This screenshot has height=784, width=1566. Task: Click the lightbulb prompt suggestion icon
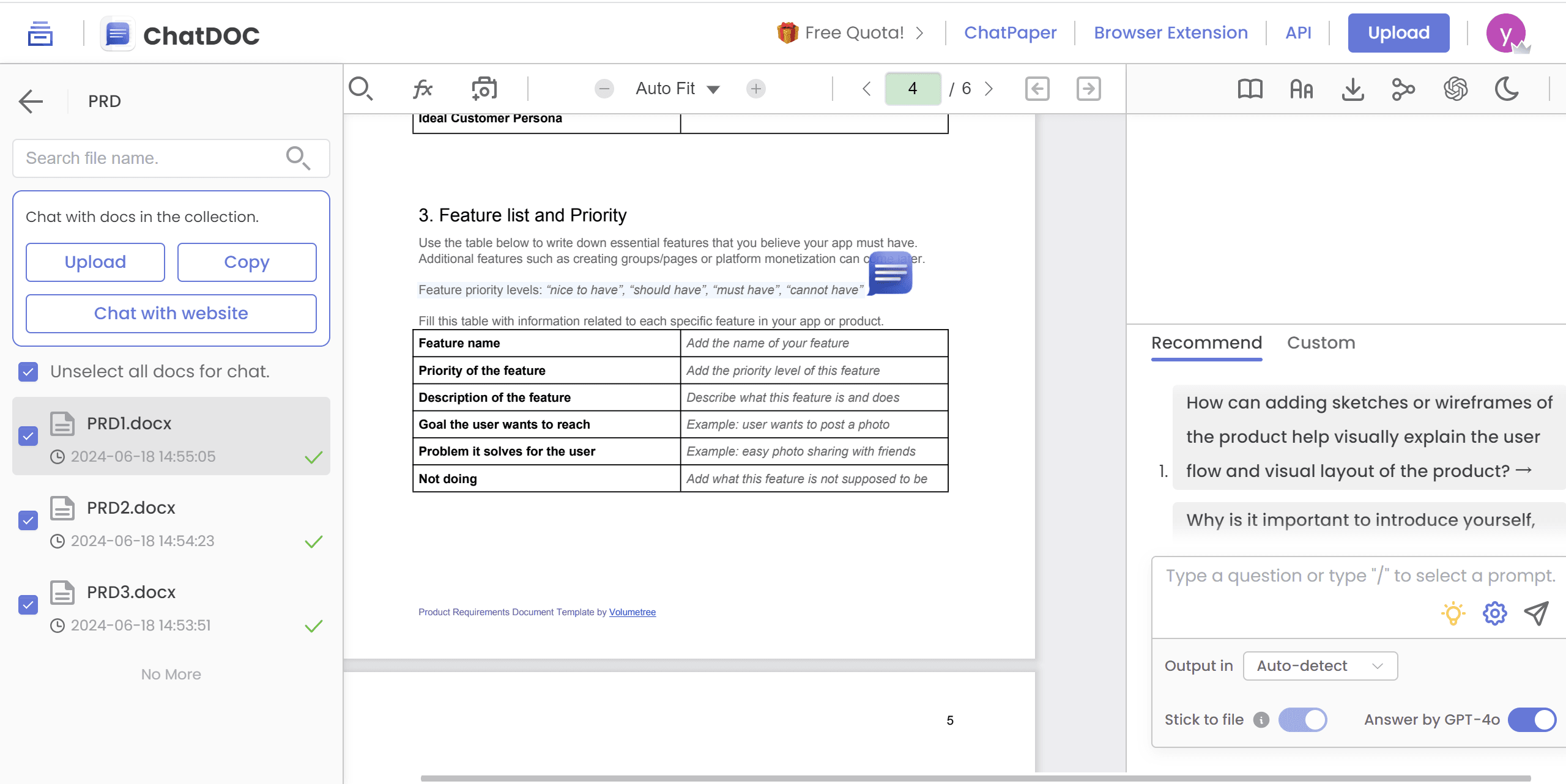click(x=1453, y=613)
